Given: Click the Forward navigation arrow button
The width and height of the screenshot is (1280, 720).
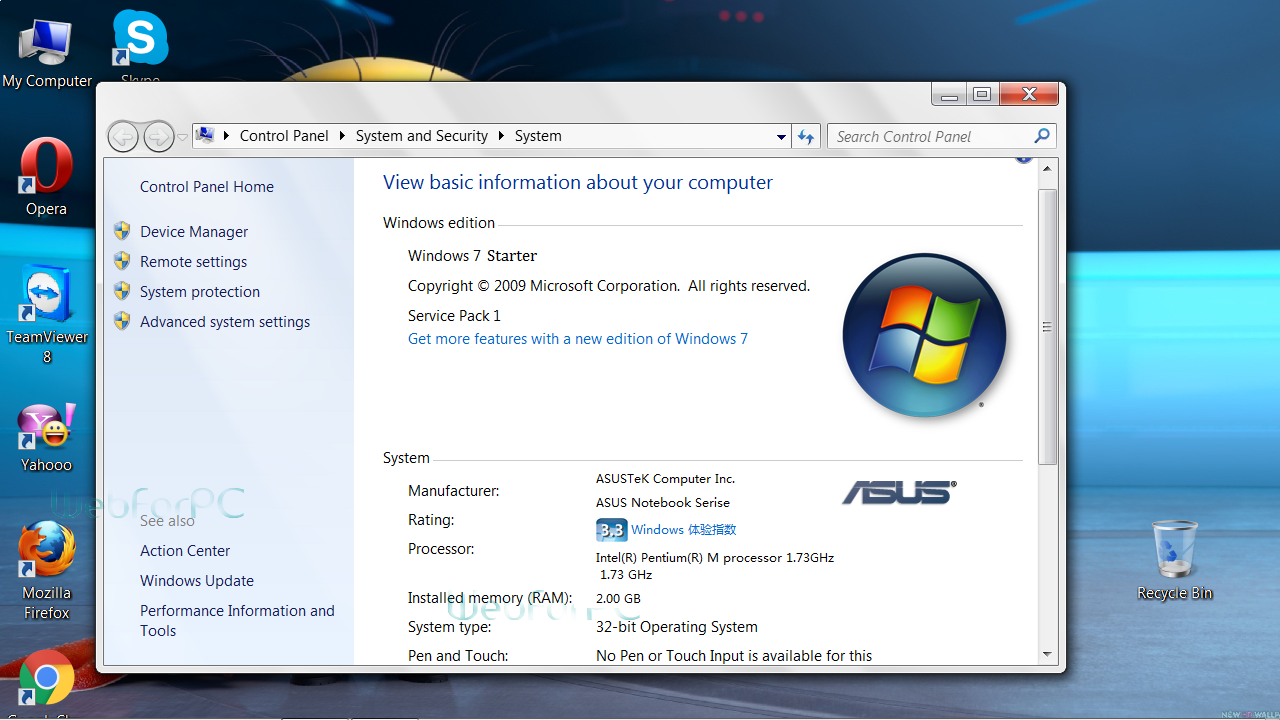Looking at the screenshot, I should coord(158,136).
